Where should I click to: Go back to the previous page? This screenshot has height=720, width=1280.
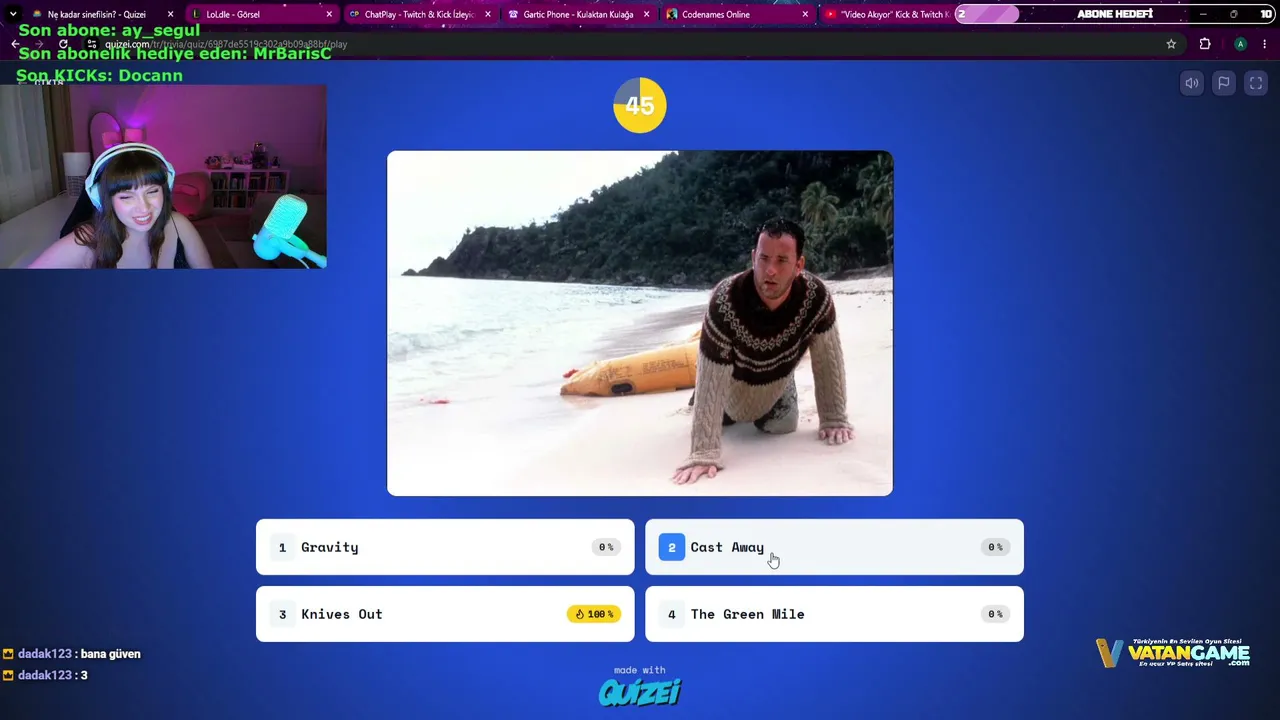tap(15, 44)
